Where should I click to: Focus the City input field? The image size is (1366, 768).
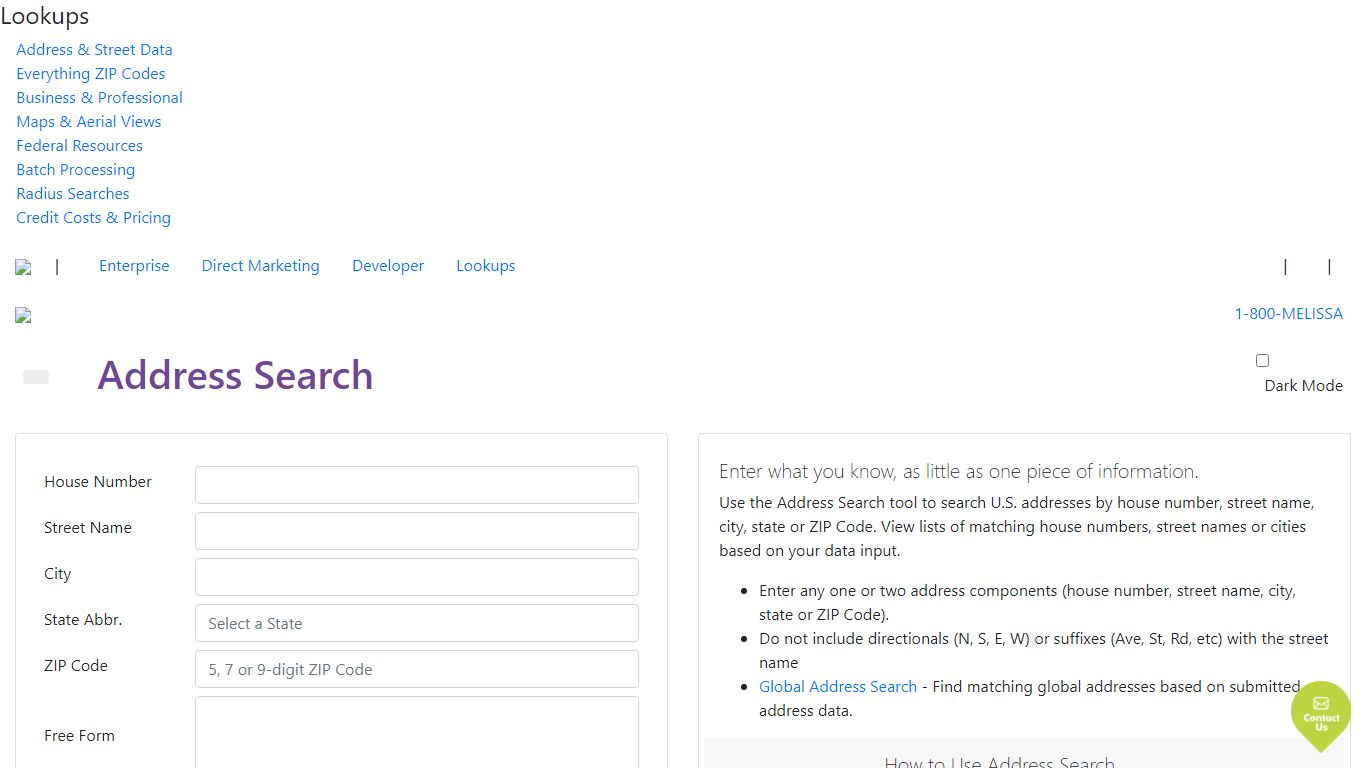(x=417, y=577)
